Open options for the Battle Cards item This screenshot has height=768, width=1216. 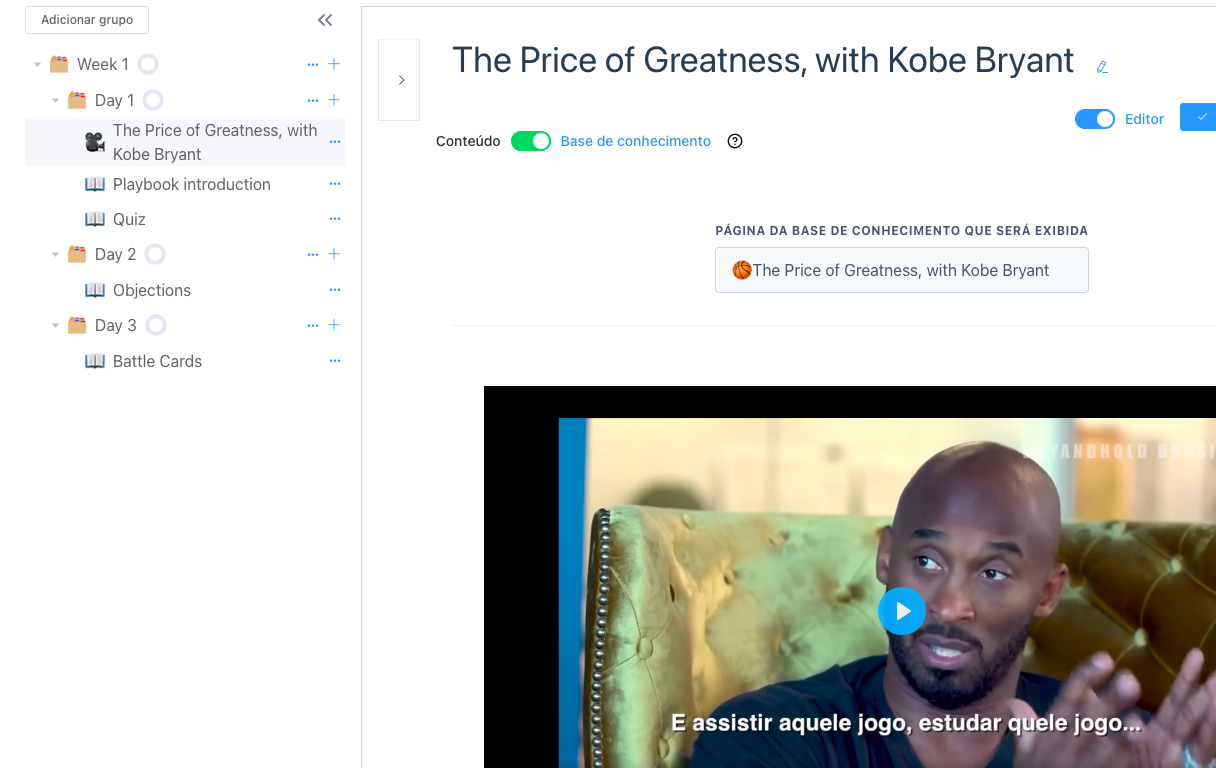tap(335, 361)
